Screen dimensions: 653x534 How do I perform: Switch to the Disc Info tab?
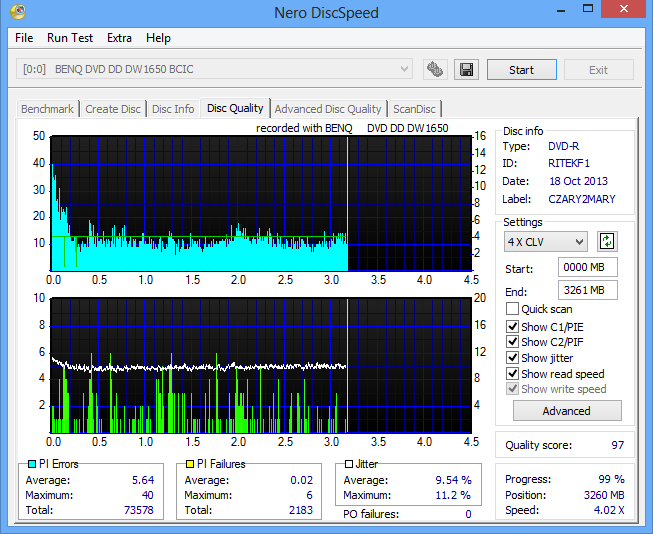tap(173, 109)
